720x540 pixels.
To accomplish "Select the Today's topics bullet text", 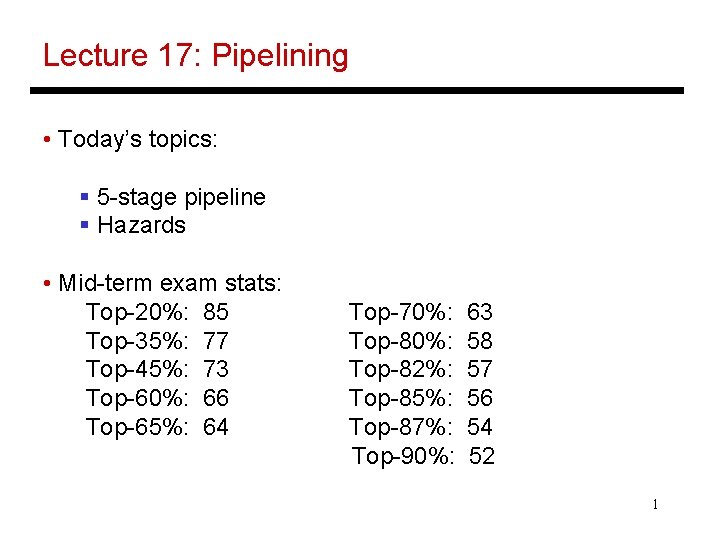I will pos(137,139).
